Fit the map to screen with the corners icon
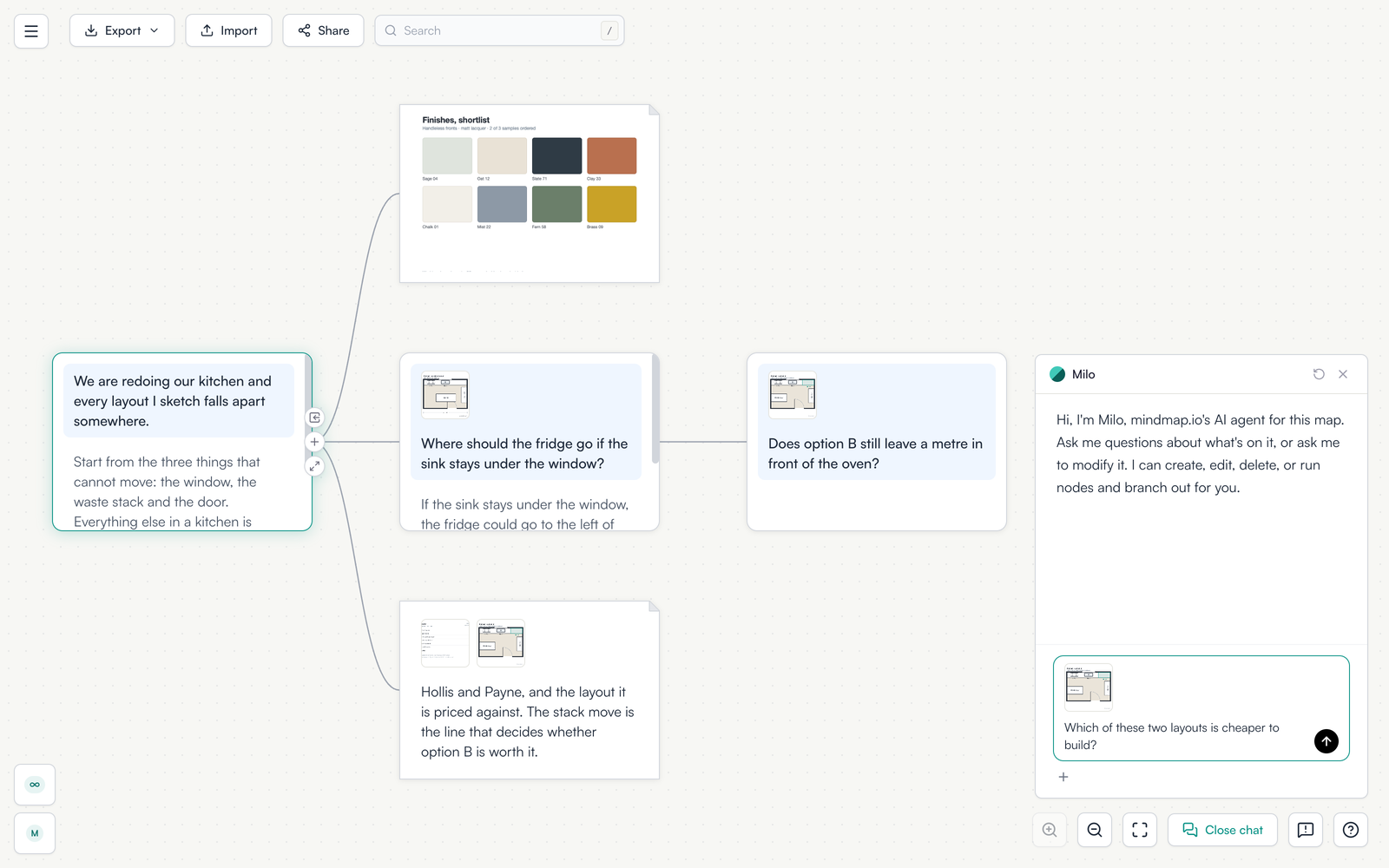The height and width of the screenshot is (868, 1389). (x=1140, y=830)
